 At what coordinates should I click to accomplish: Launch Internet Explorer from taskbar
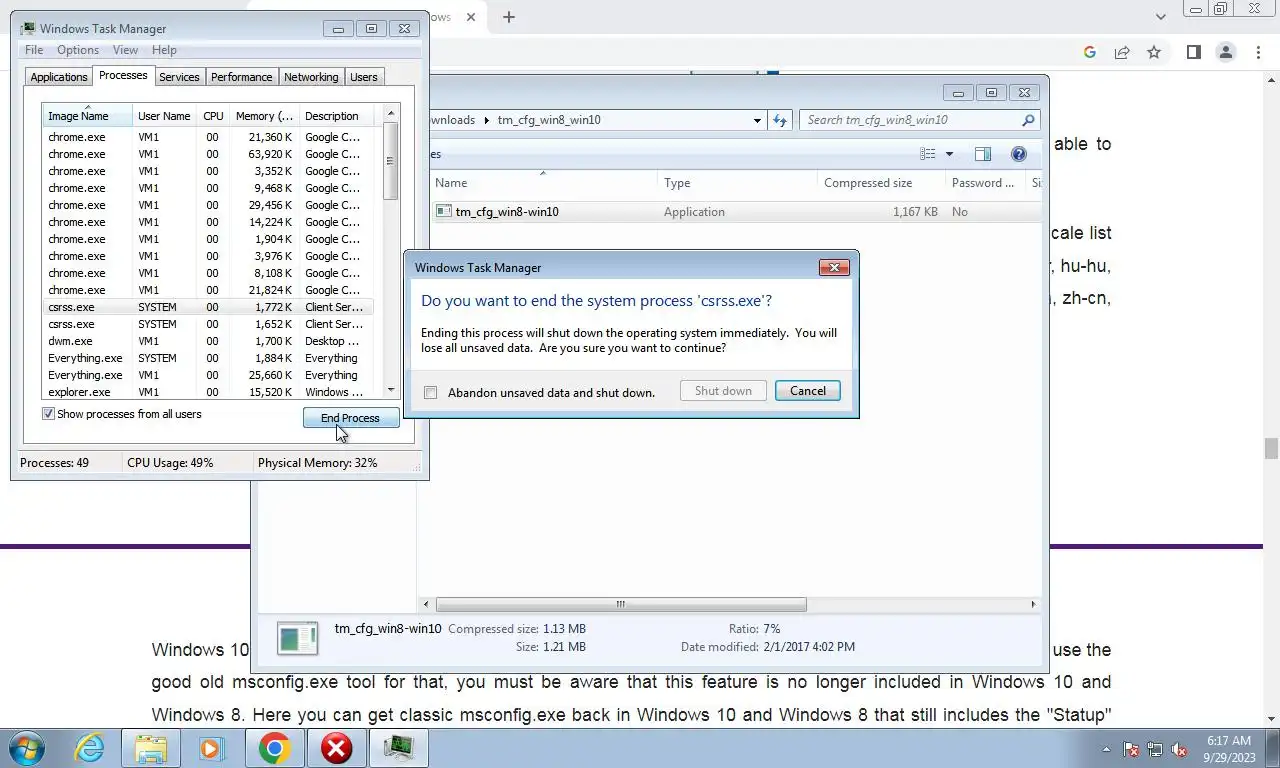tap(90, 747)
